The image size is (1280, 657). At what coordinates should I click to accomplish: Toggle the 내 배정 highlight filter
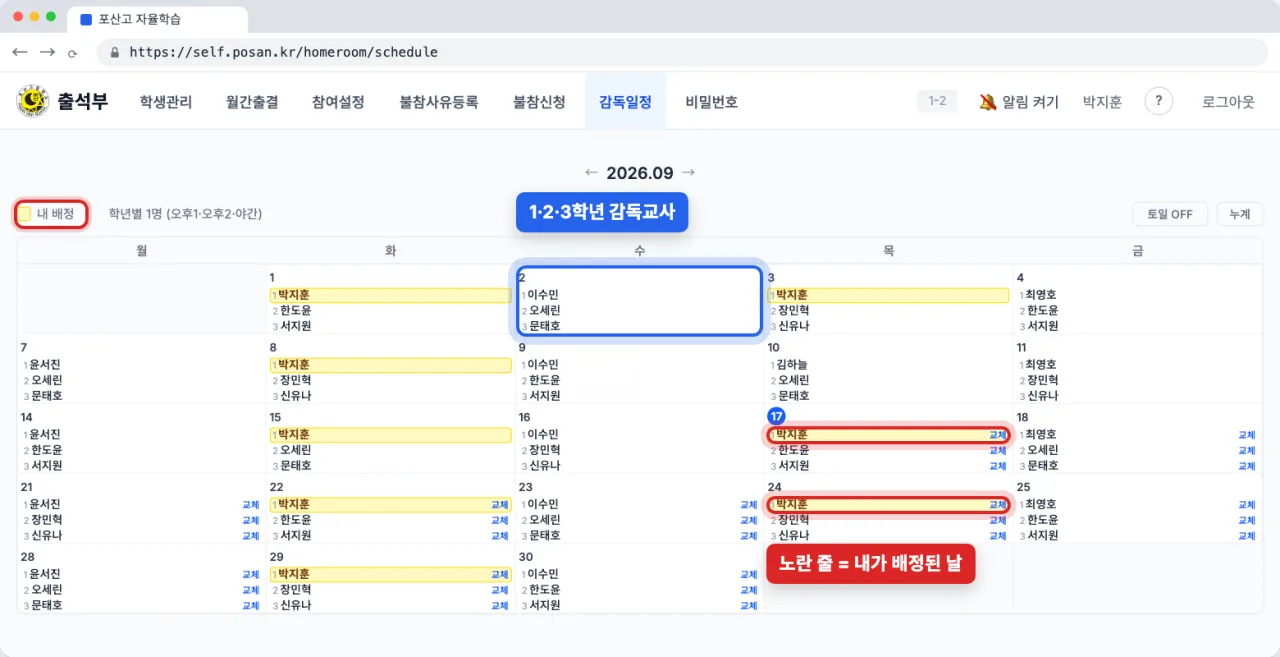pos(52,214)
